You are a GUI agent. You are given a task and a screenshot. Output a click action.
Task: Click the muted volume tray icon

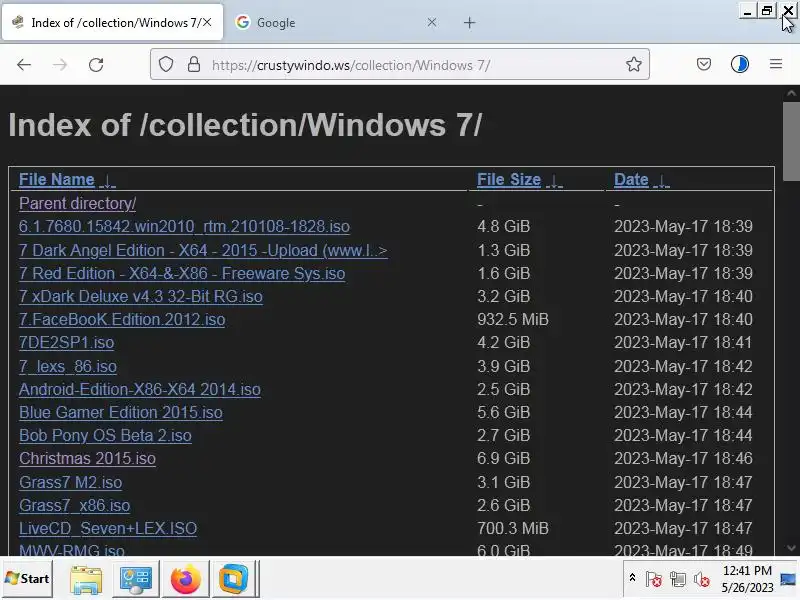pyautogui.click(x=702, y=579)
